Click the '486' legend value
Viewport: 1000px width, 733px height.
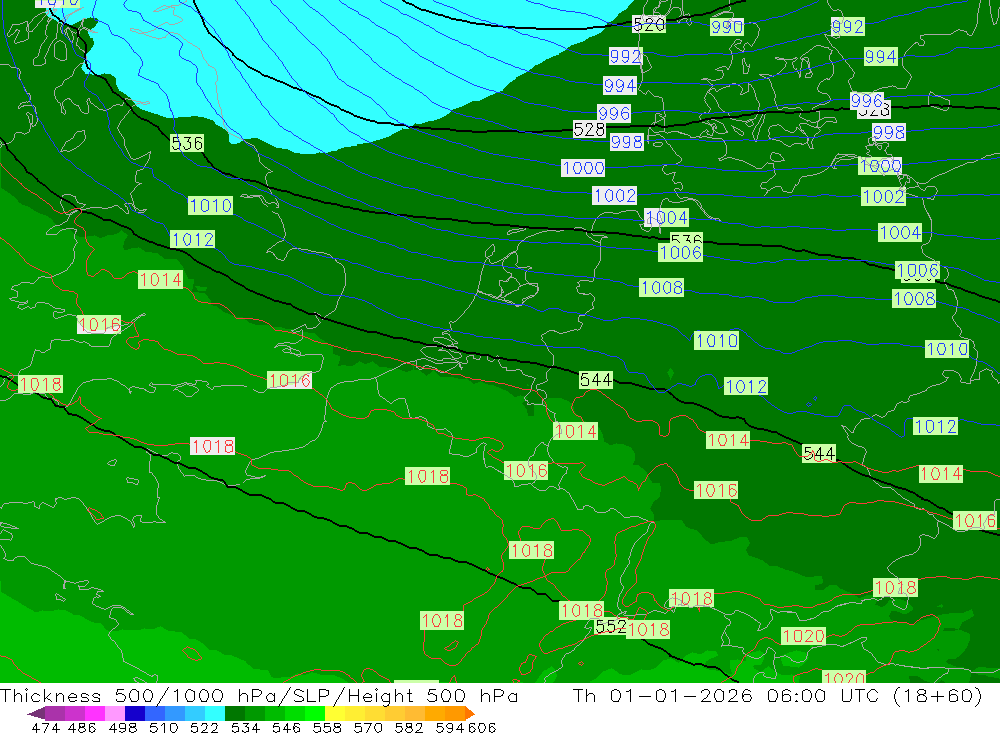pos(82,727)
